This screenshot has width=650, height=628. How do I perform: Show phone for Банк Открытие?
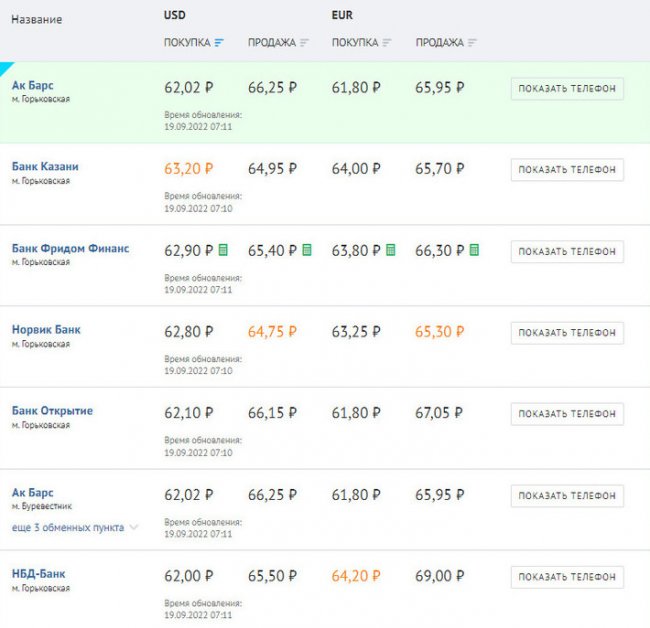(567, 414)
